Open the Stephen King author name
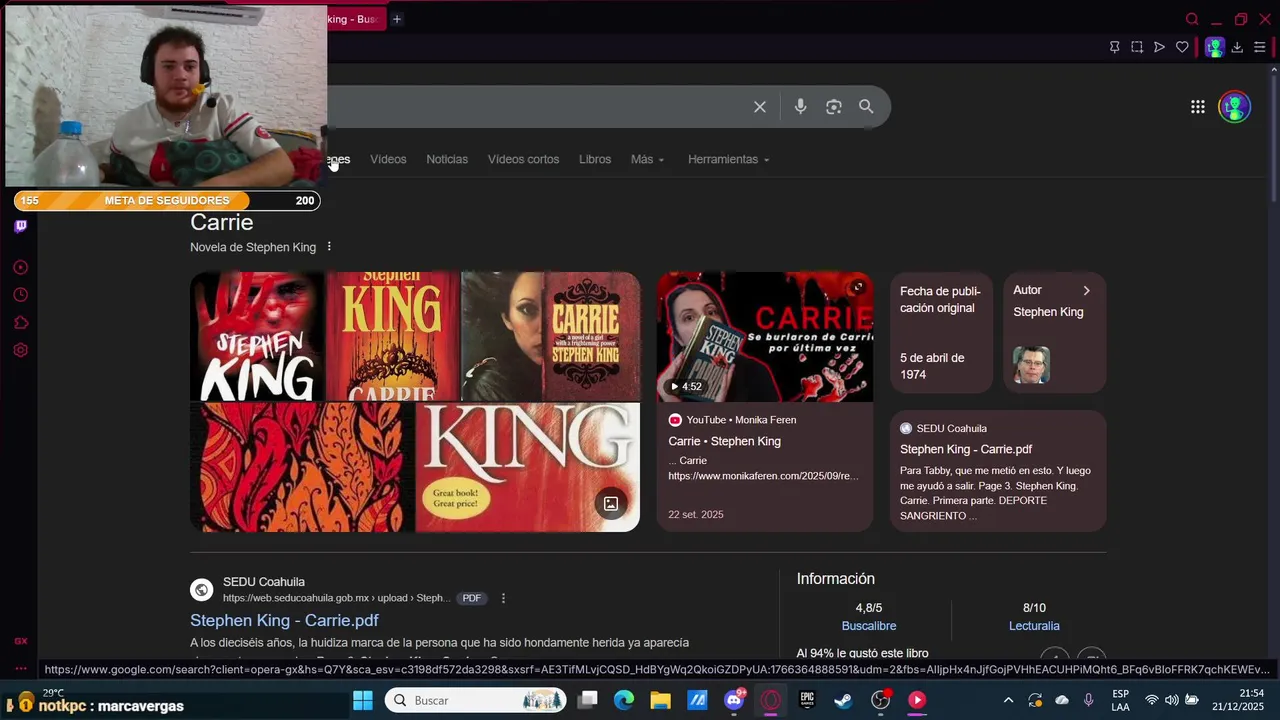 pyautogui.click(x=1048, y=312)
